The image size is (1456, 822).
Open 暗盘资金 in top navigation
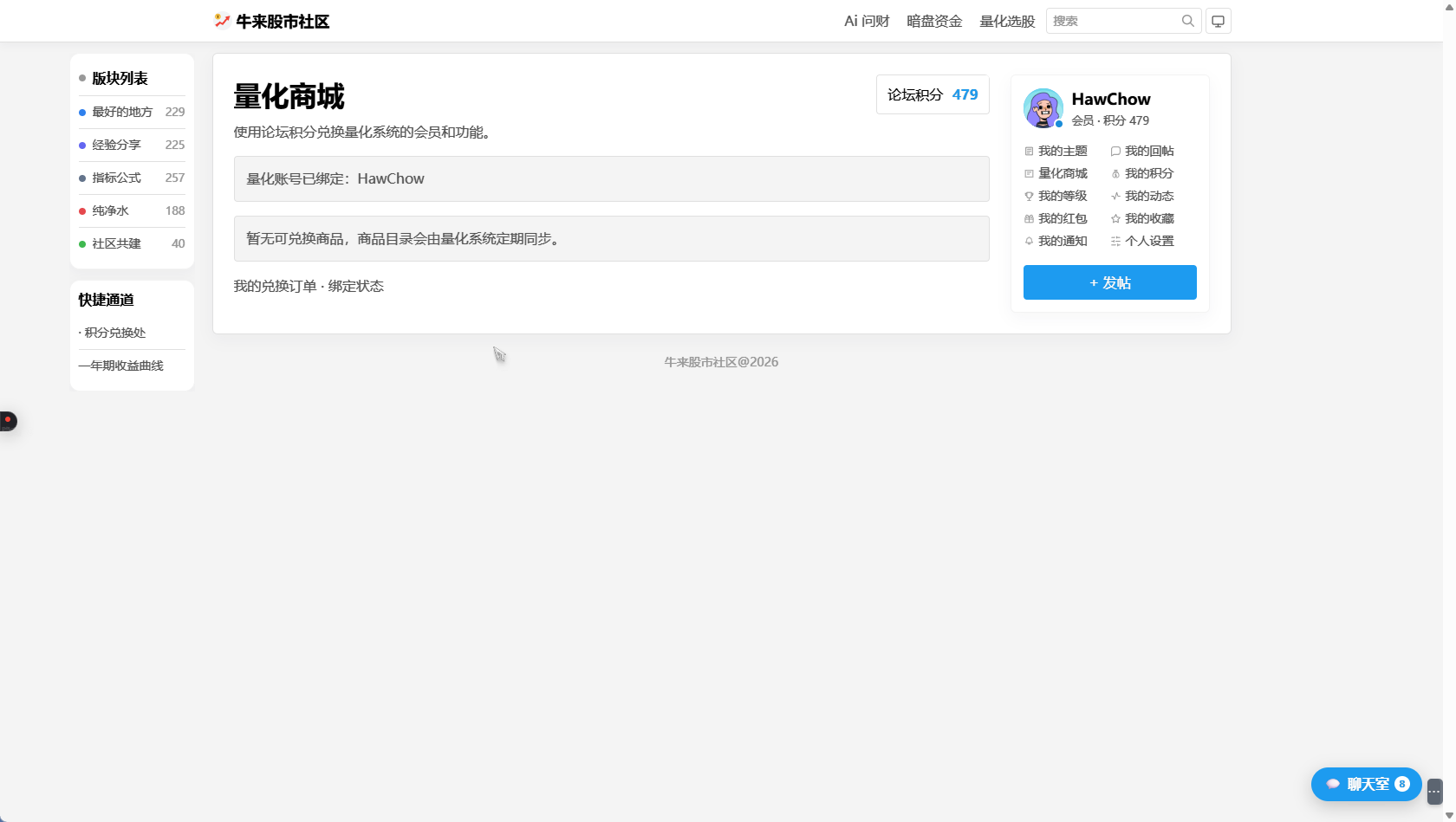[934, 21]
